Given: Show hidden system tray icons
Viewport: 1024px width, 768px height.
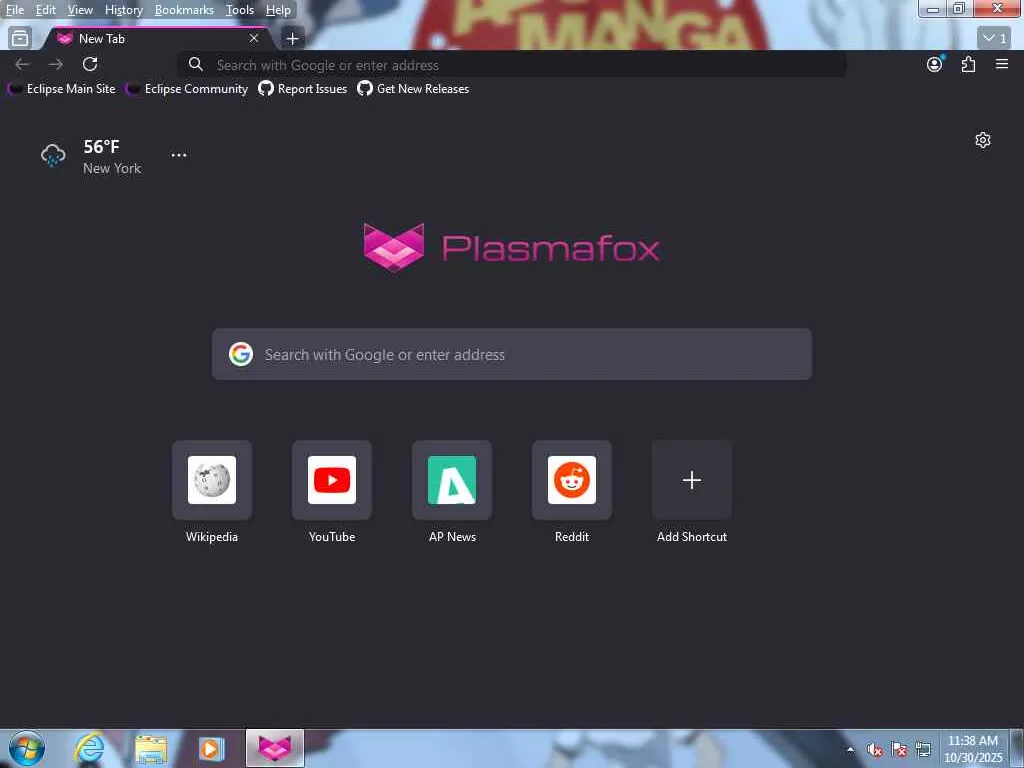Looking at the screenshot, I should click(x=850, y=750).
